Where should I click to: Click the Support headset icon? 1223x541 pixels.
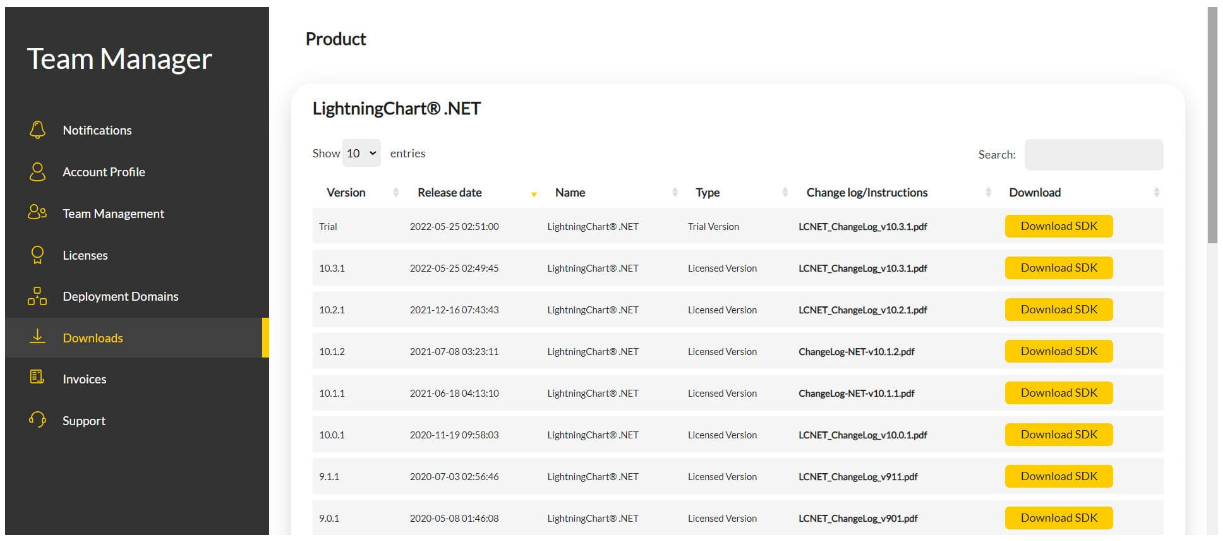38,420
